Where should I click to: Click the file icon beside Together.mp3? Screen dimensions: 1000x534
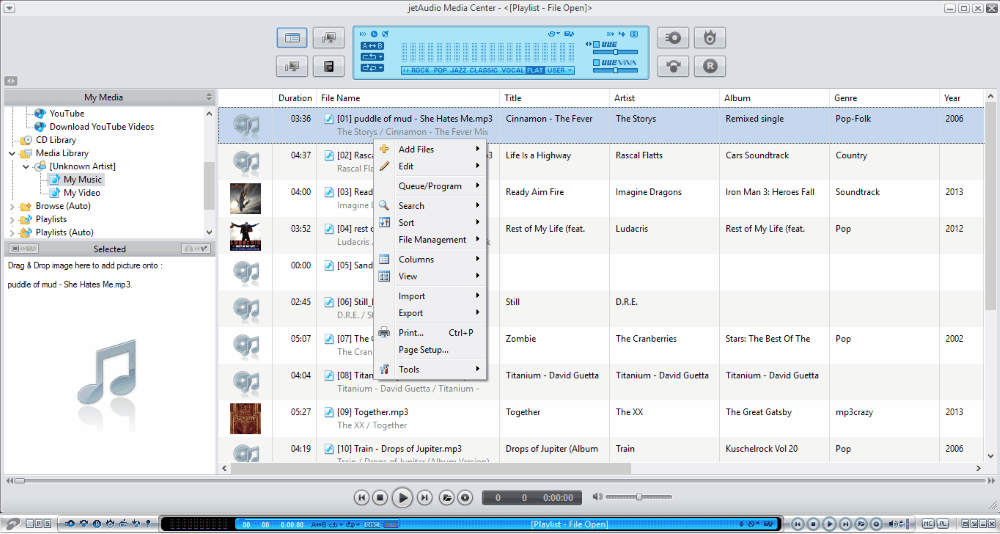click(x=329, y=412)
